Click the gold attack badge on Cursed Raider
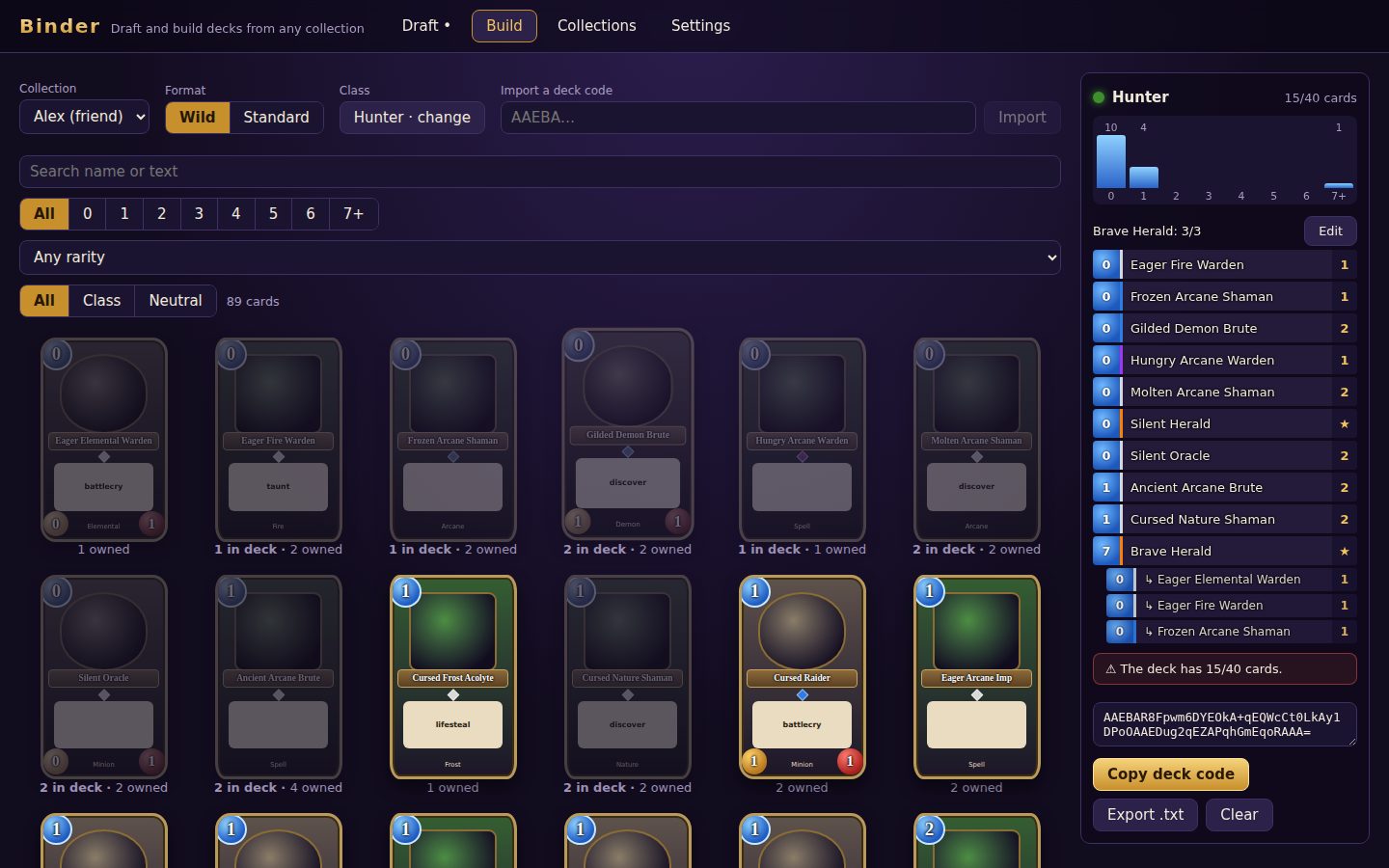This screenshot has width=1389, height=868. coord(753,761)
